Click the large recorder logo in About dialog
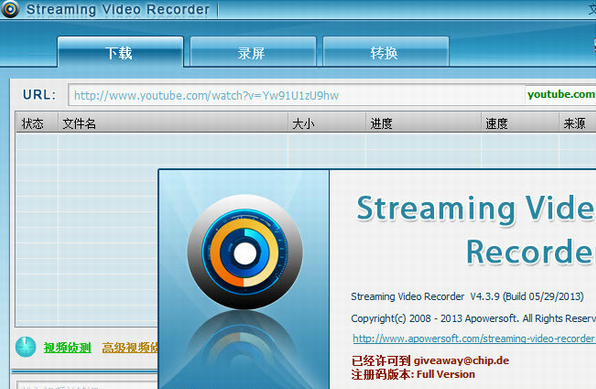The image size is (596, 389). [245, 252]
